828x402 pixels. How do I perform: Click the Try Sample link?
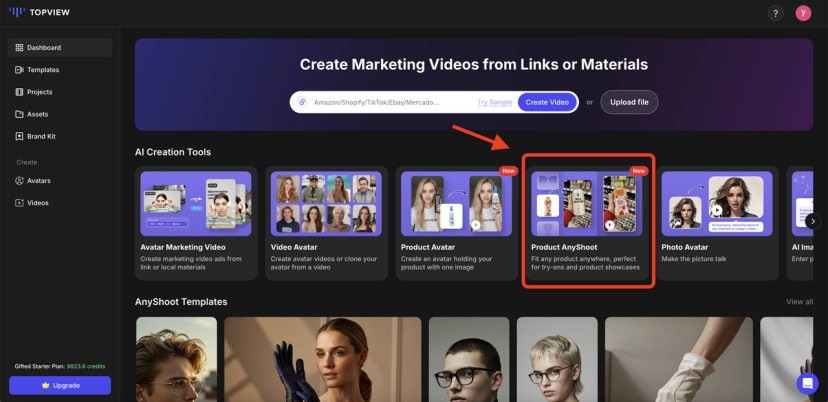pos(495,102)
